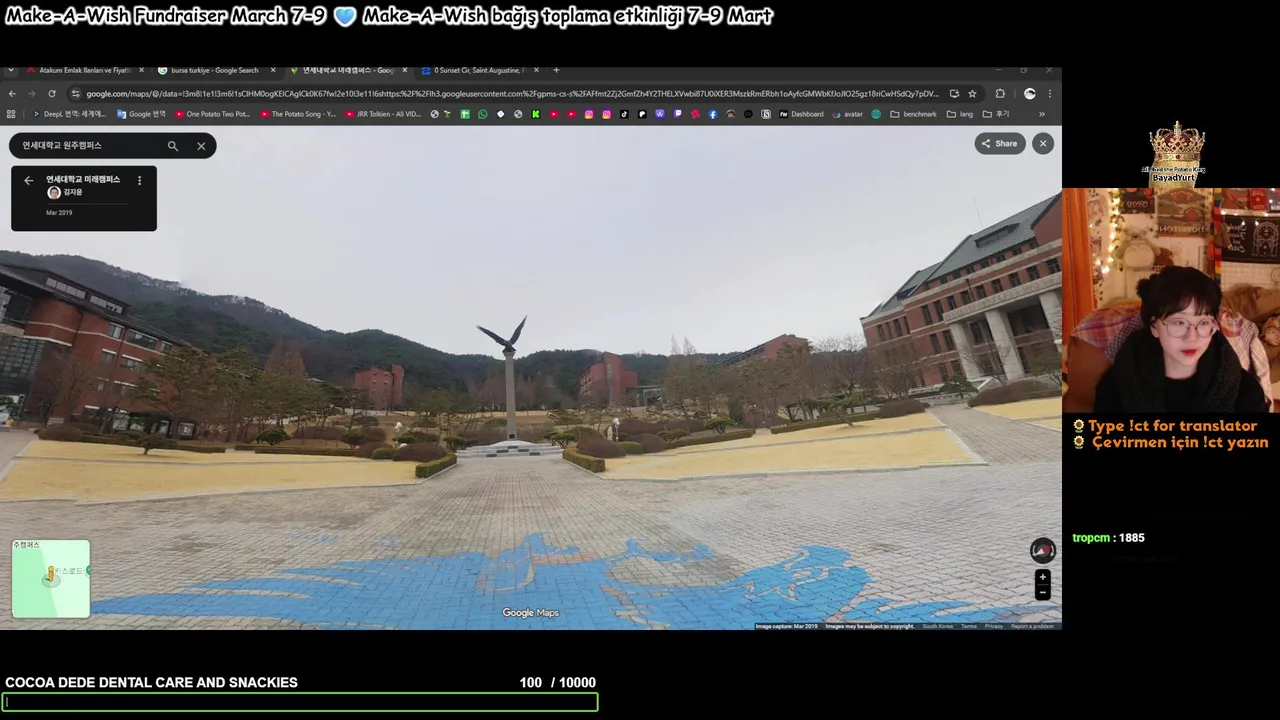Close Street View with the round X button
The width and height of the screenshot is (1280, 720).
tap(1043, 143)
